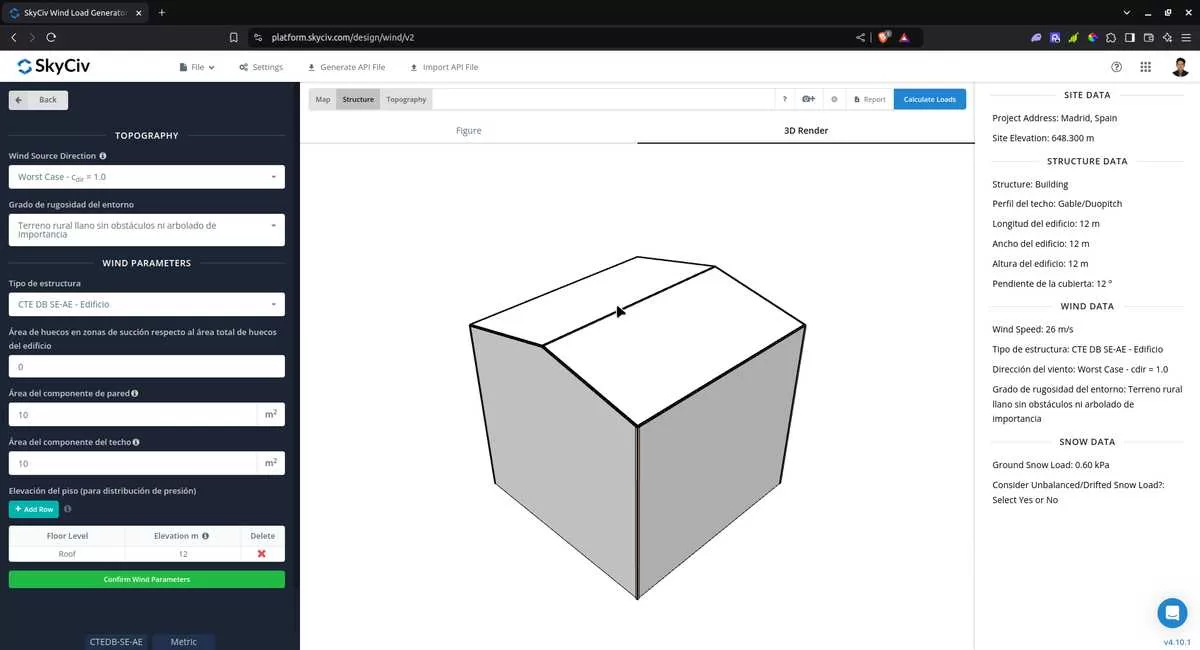Open Settings in the top menu
The image size is (1200, 650).
pyautogui.click(x=261, y=67)
